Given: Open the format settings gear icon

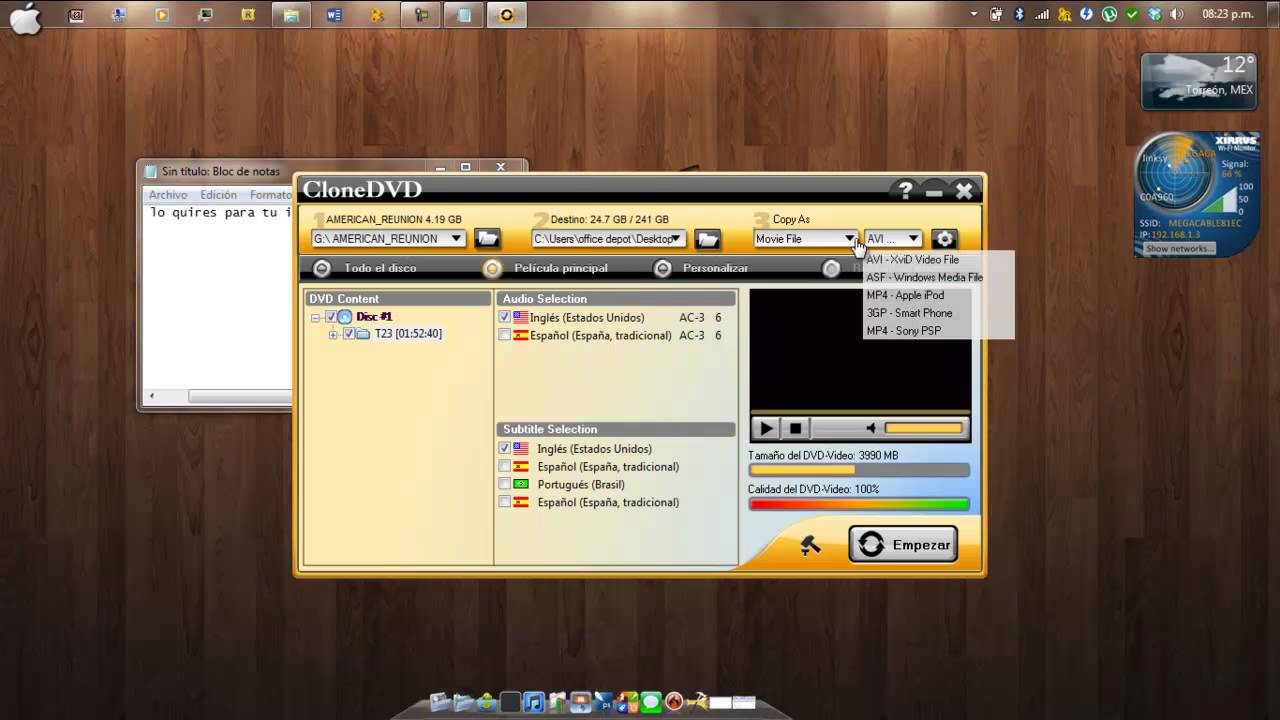Looking at the screenshot, I should click(x=944, y=238).
